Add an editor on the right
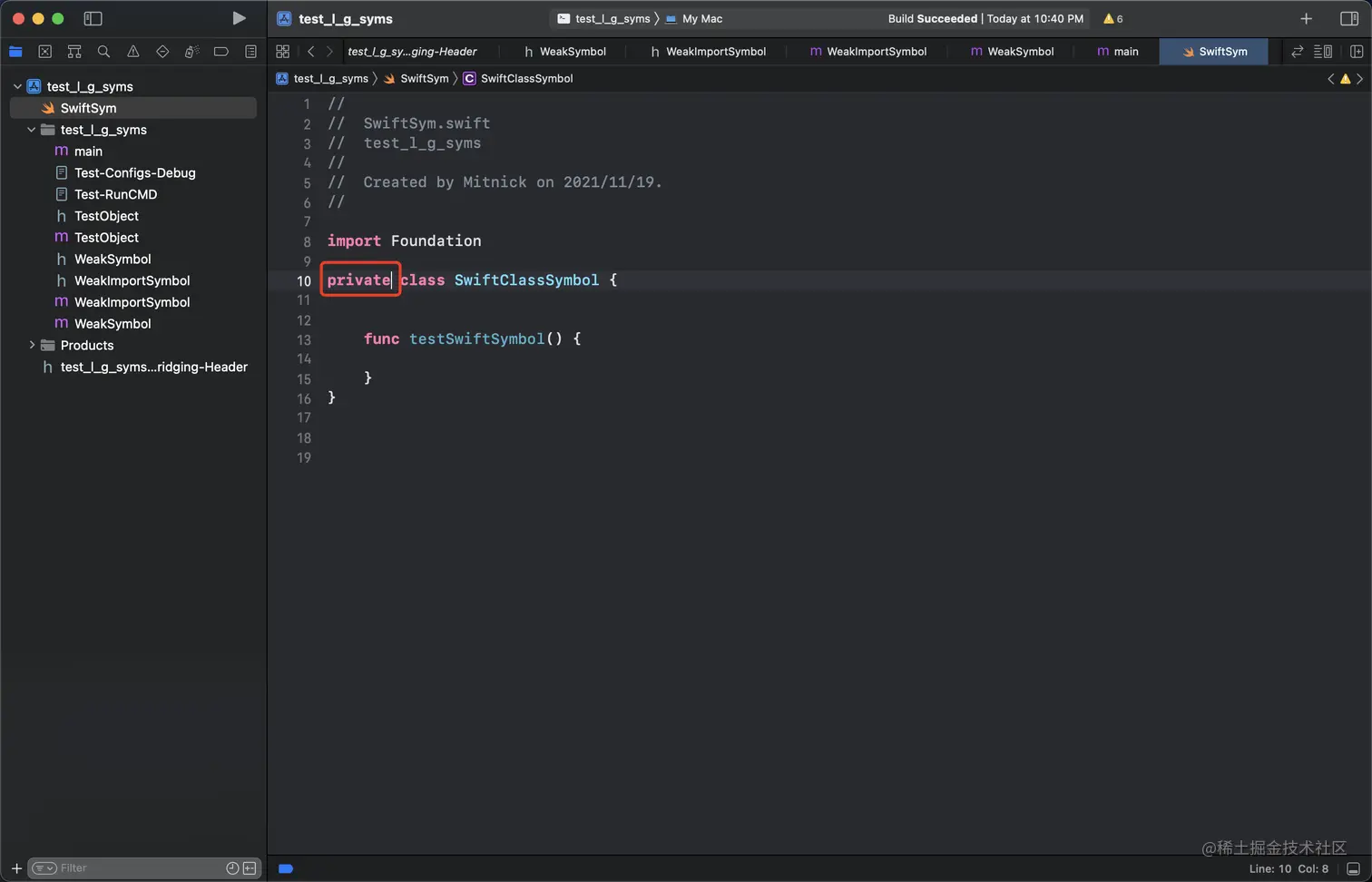Image resolution: width=1372 pixels, height=882 pixels. (1357, 52)
